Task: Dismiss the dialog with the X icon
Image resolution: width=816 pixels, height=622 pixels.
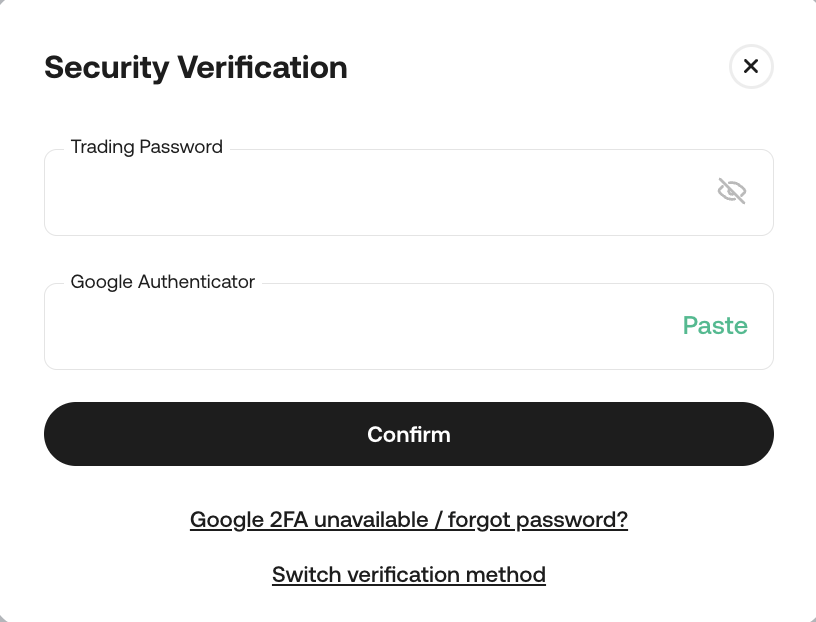Action: (751, 67)
